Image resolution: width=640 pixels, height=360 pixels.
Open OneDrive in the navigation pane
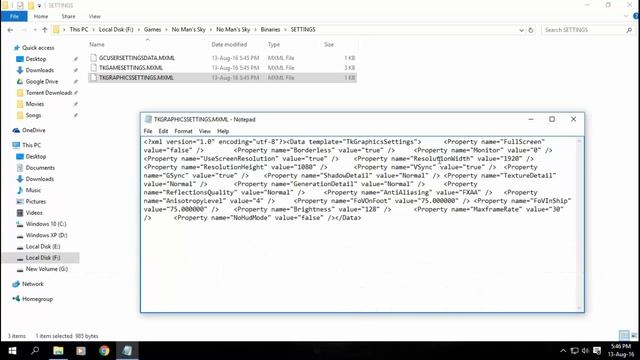click(x=33, y=130)
